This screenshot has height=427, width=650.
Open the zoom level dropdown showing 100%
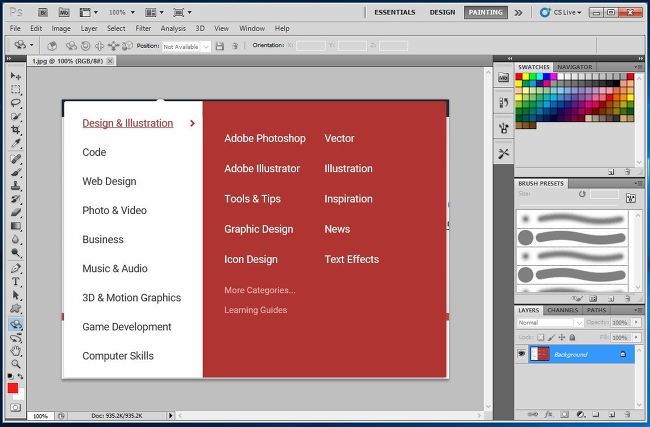click(x=133, y=12)
